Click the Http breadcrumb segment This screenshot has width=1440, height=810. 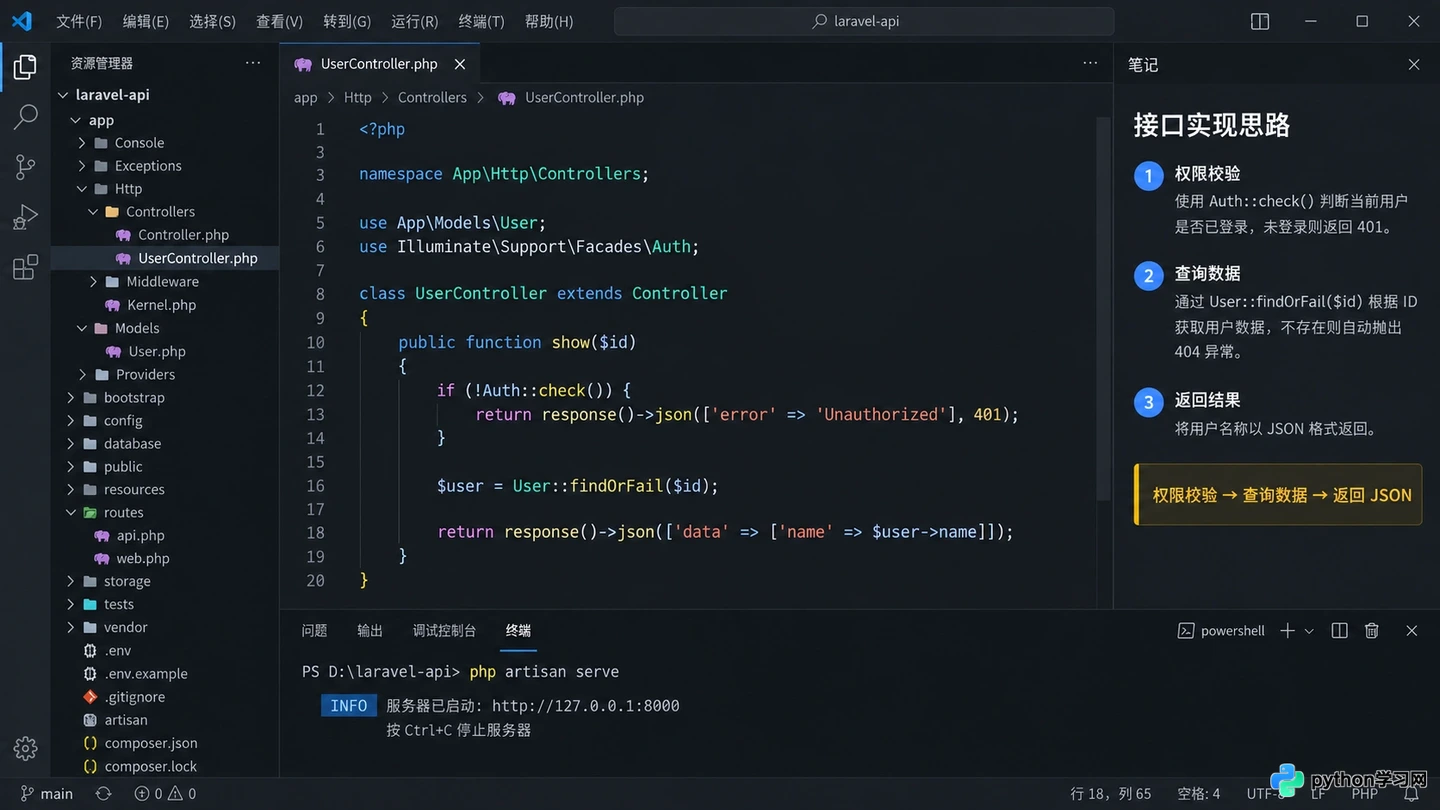357,98
